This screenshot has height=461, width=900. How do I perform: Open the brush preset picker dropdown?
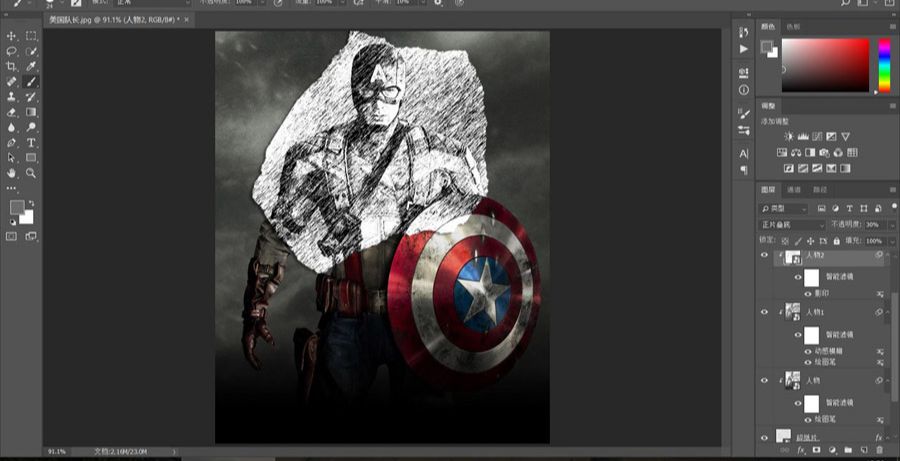click(60, 3)
